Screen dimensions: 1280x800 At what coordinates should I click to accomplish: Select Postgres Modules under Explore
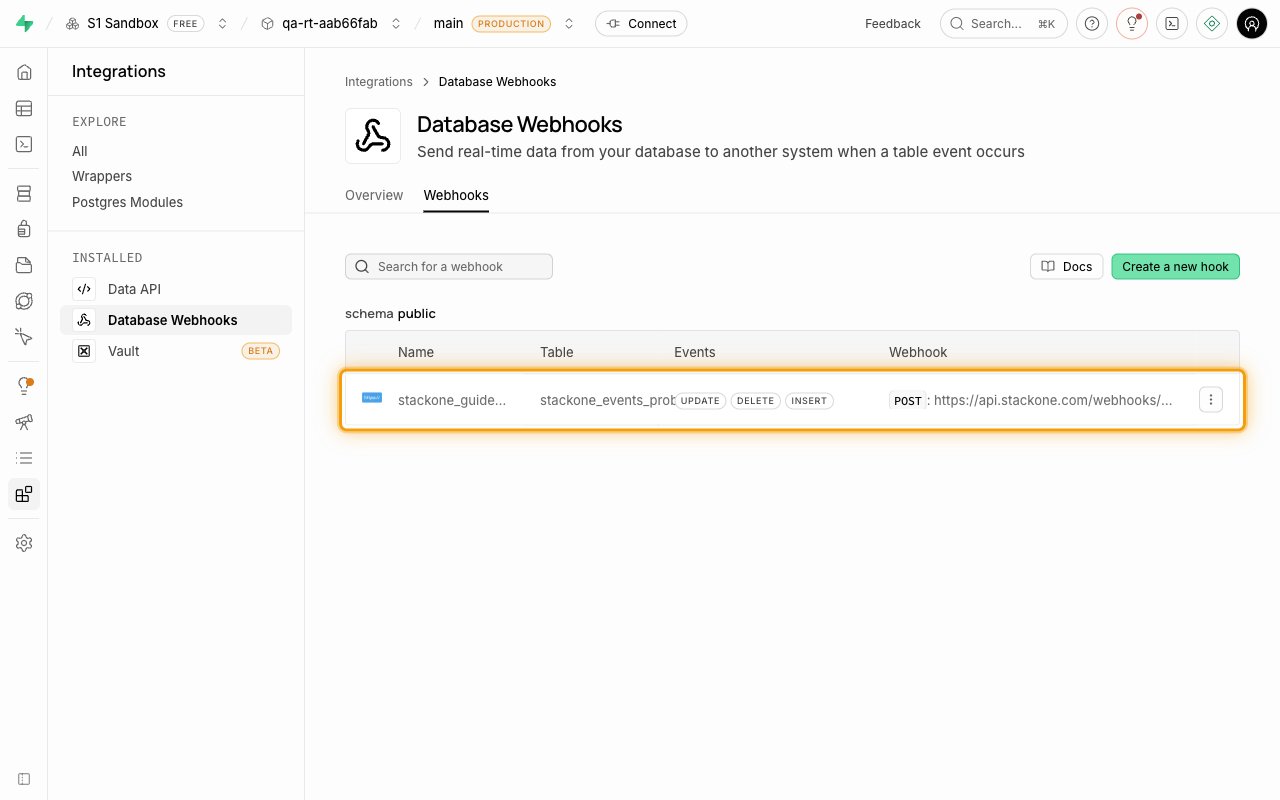pos(127,202)
